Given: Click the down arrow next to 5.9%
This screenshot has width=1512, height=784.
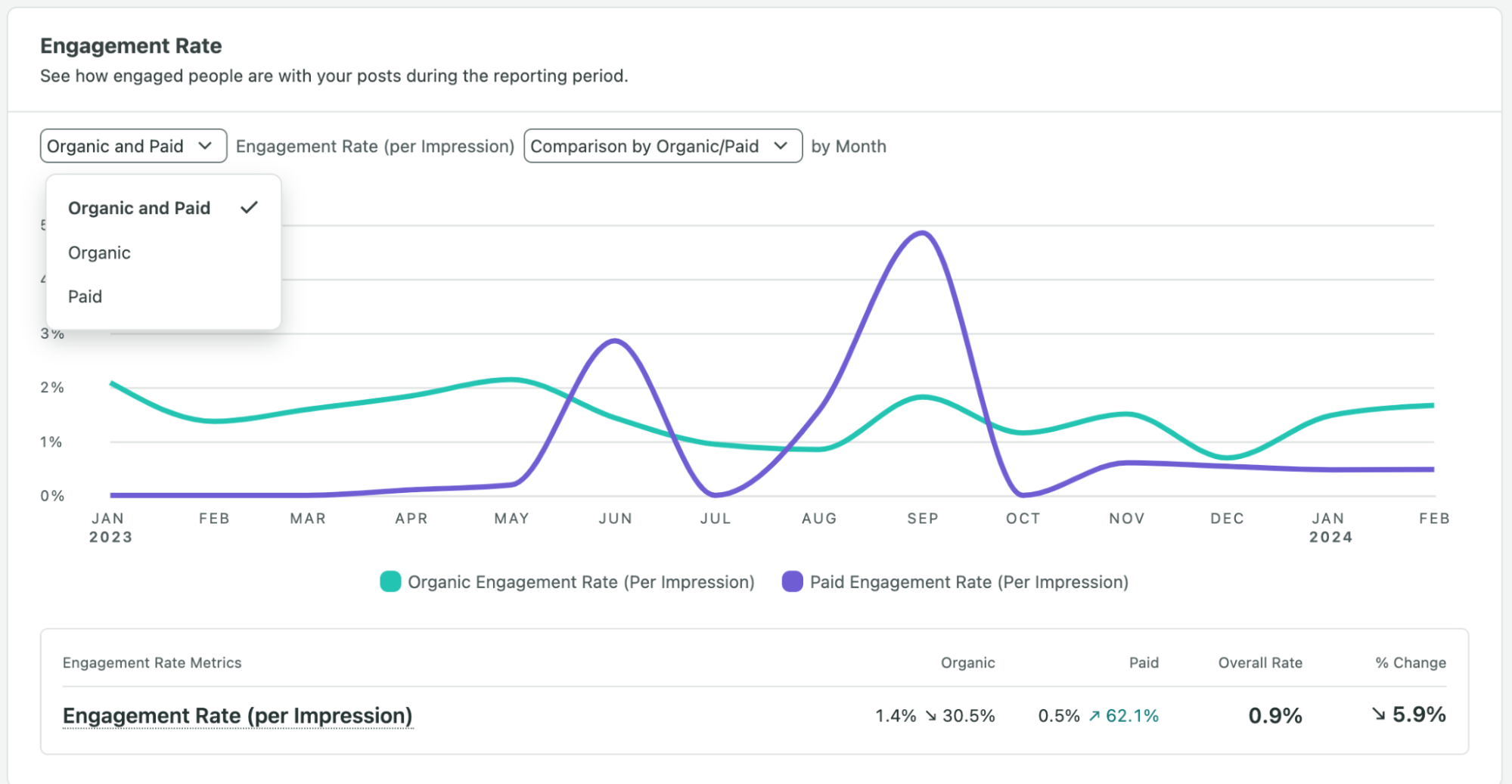Looking at the screenshot, I should point(1379,714).
